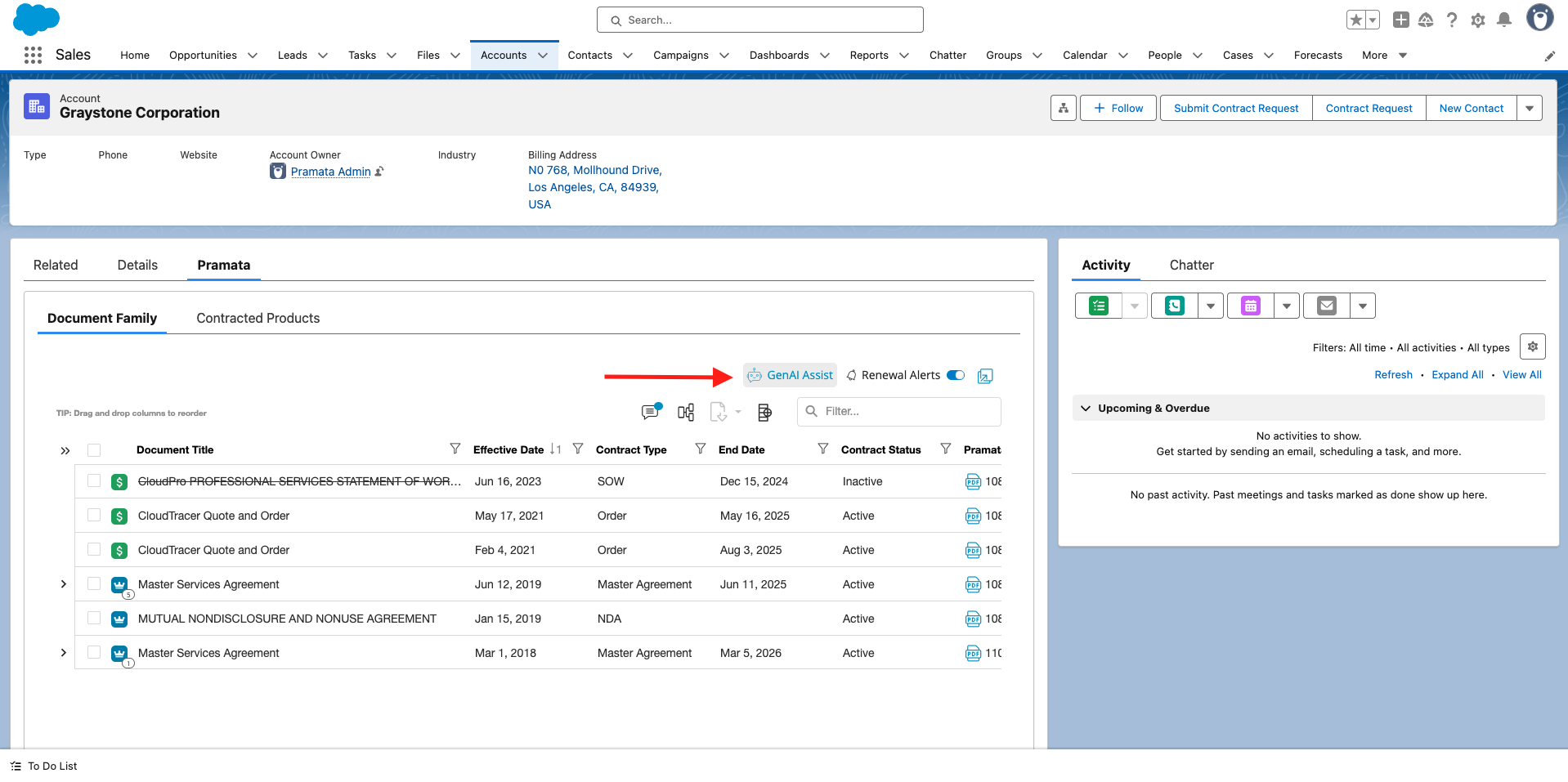Screen dimensions: 1568x782
Task: Click the new event calendar icon
Action: (x=1251, y=306)
